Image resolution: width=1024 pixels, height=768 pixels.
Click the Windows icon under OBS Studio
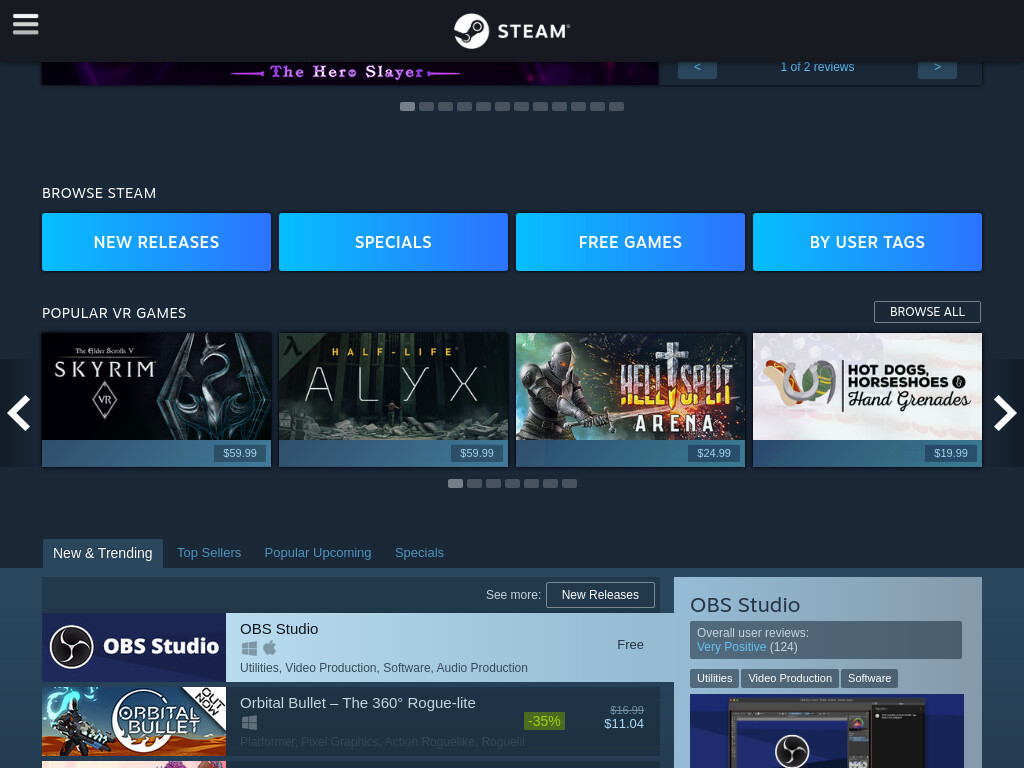(x=249, y=648)
